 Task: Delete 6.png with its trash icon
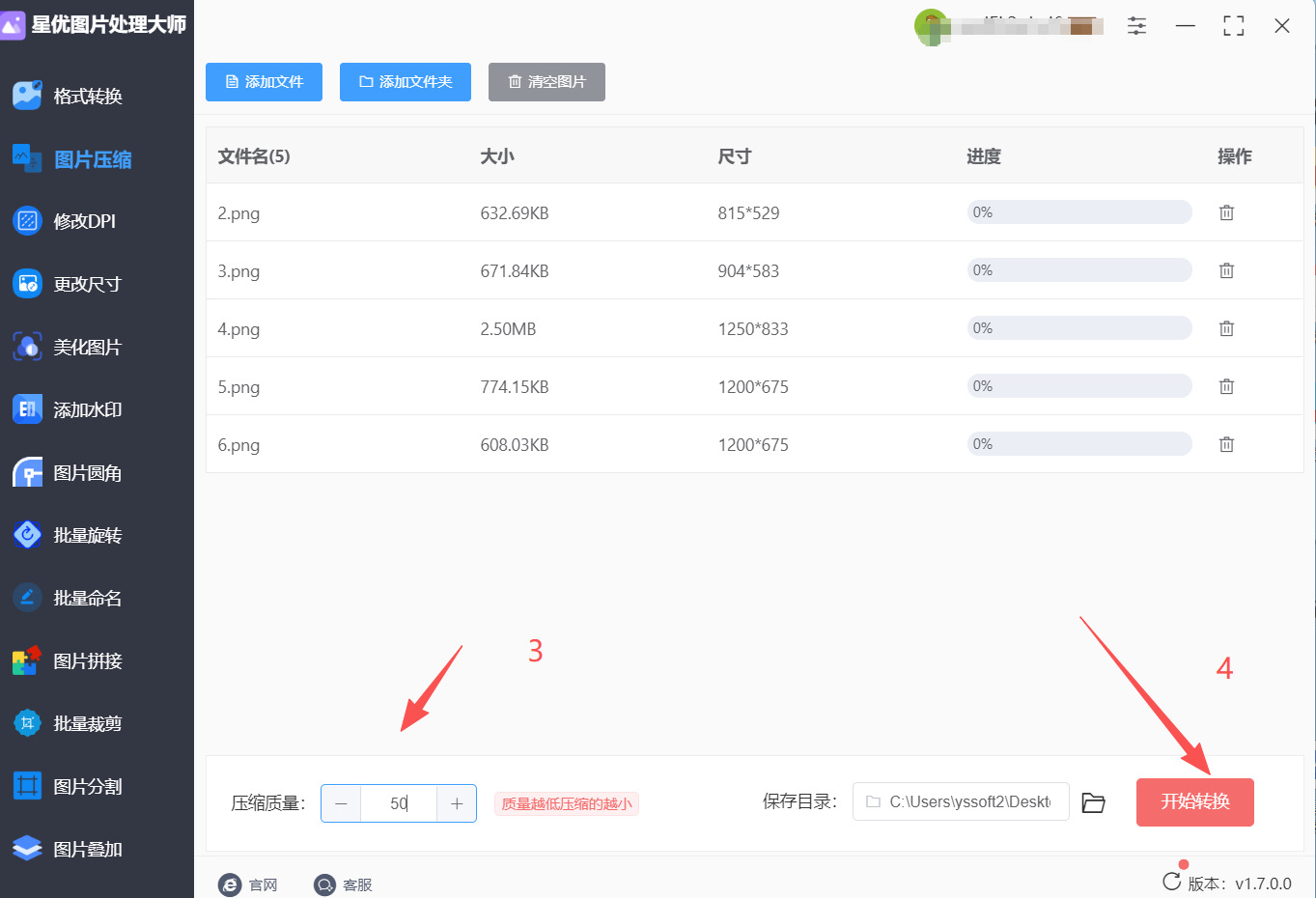coord(1226,444)
